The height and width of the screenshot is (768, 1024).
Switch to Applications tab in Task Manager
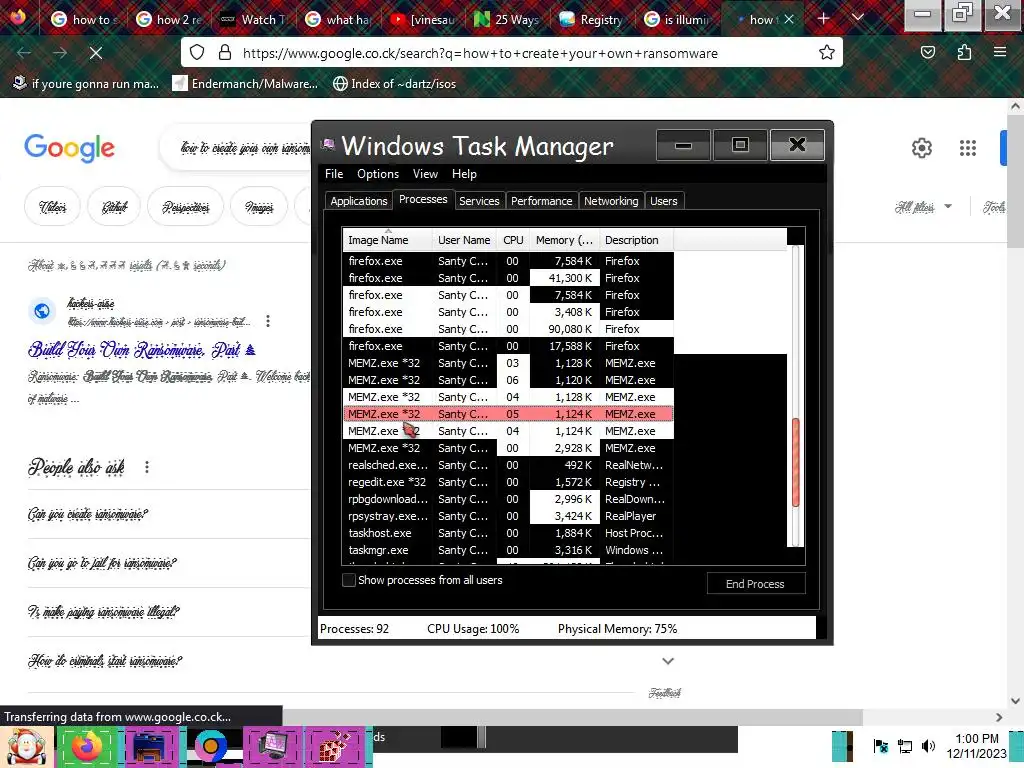click(359, 201)
